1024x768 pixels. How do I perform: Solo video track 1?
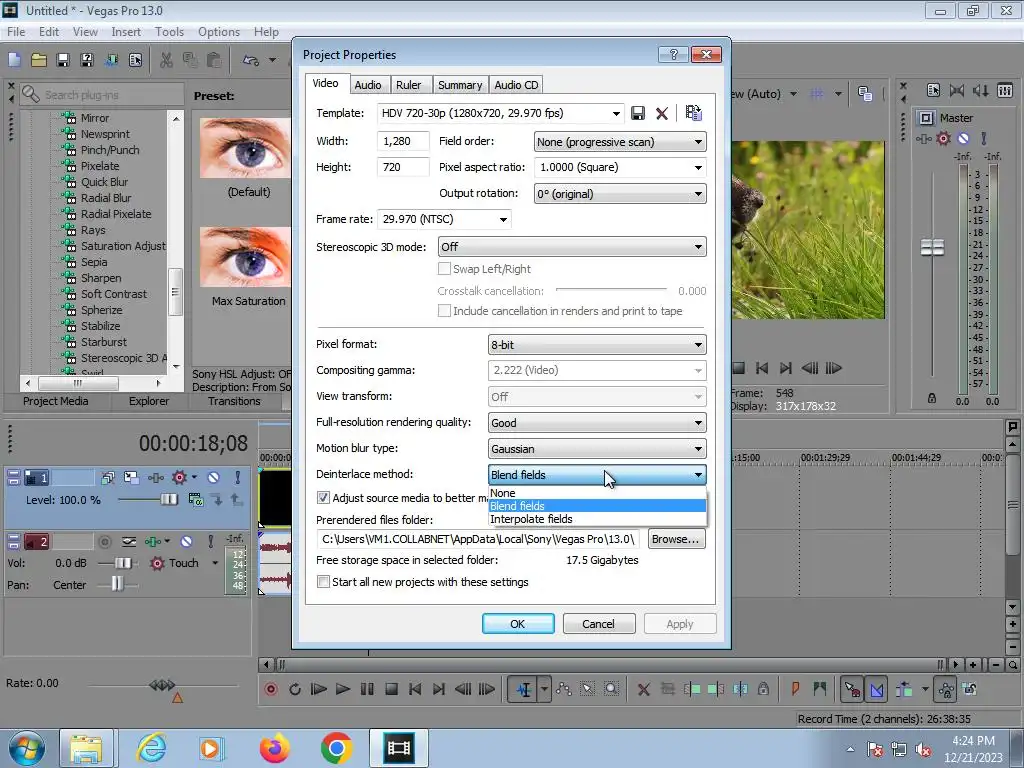237,477
